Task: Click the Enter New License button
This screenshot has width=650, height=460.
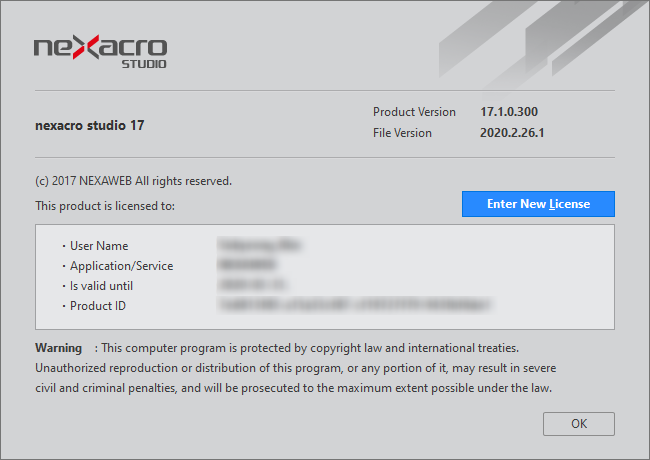Action: tap(538, 204)
